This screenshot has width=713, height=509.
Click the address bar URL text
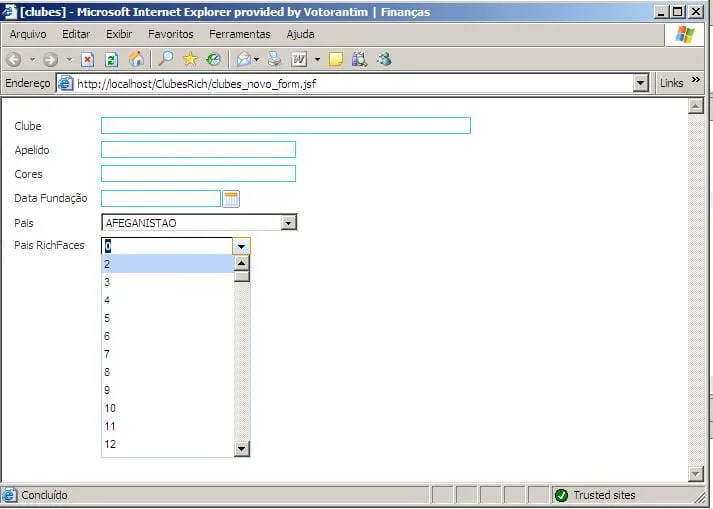pos(196,84)
